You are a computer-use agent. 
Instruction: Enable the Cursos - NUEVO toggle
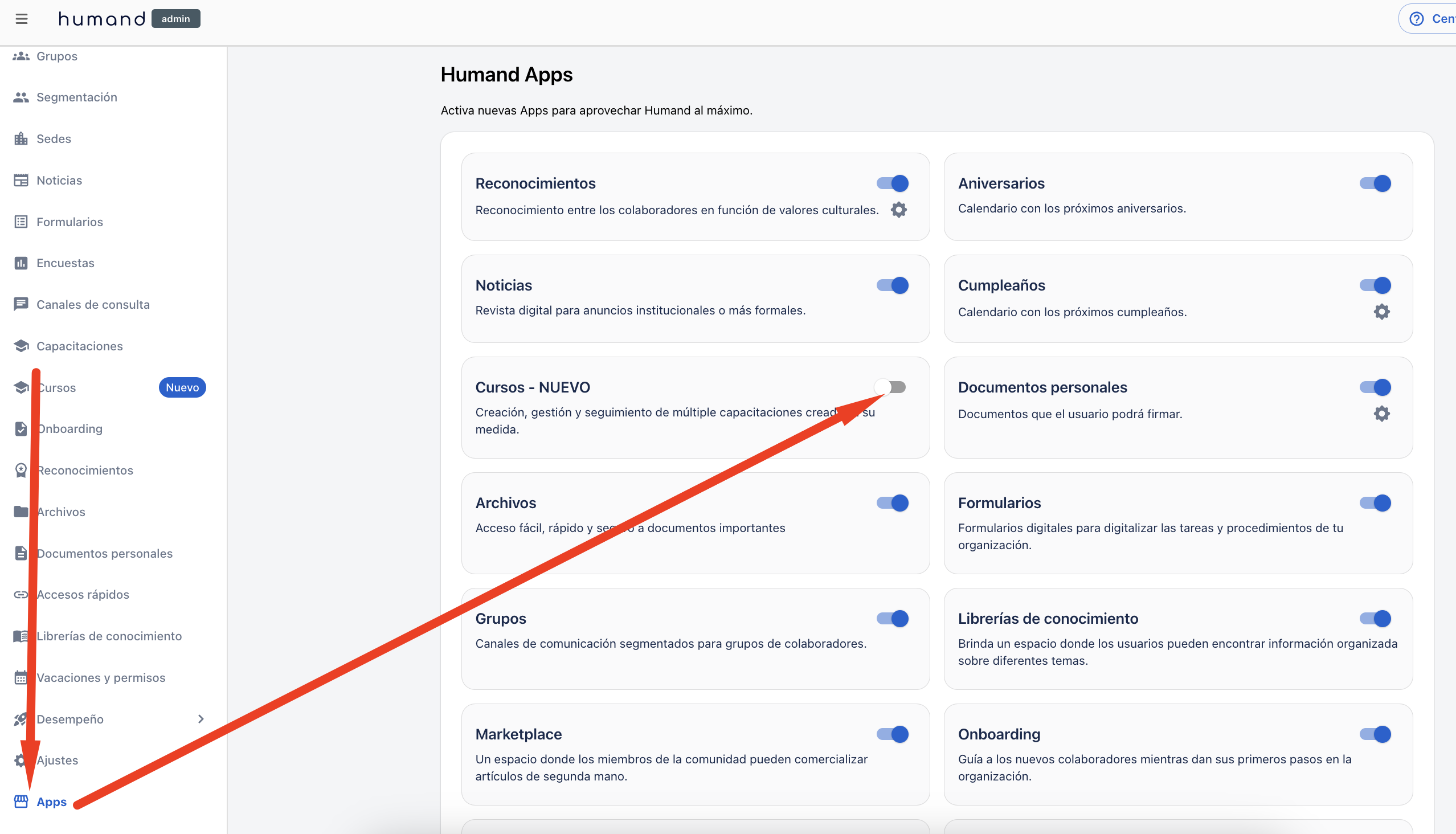891,387
